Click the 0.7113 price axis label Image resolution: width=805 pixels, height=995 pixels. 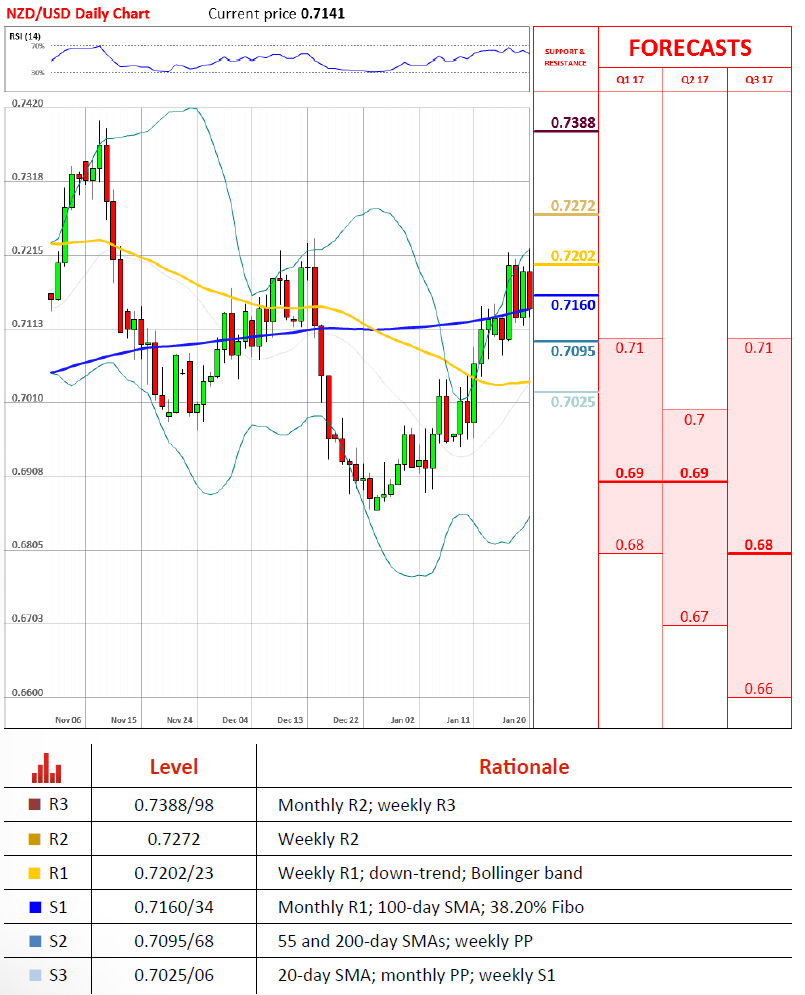point(27,324)
